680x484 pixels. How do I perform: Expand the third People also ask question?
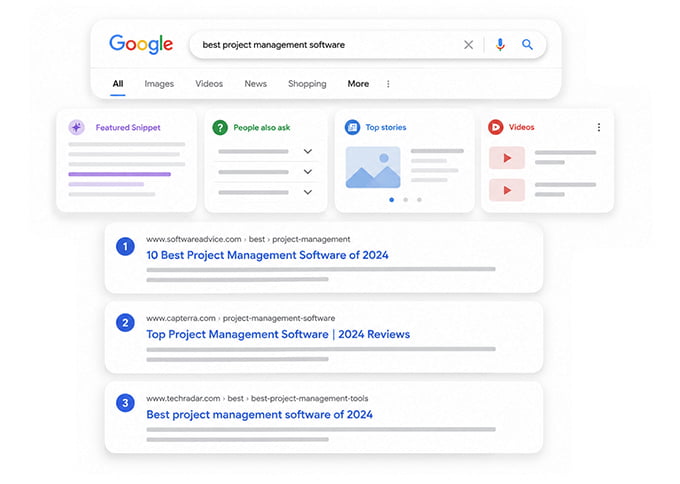click(308, 192)
